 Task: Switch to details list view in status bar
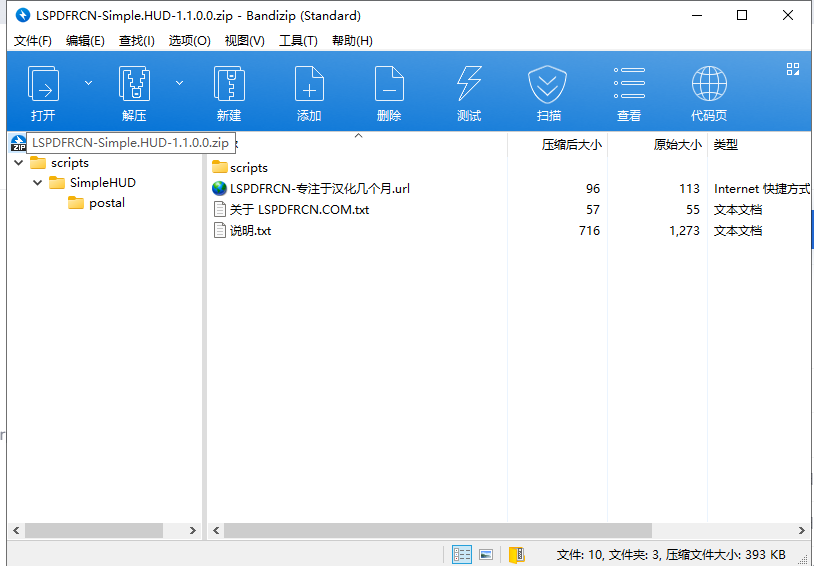point(462,555)
